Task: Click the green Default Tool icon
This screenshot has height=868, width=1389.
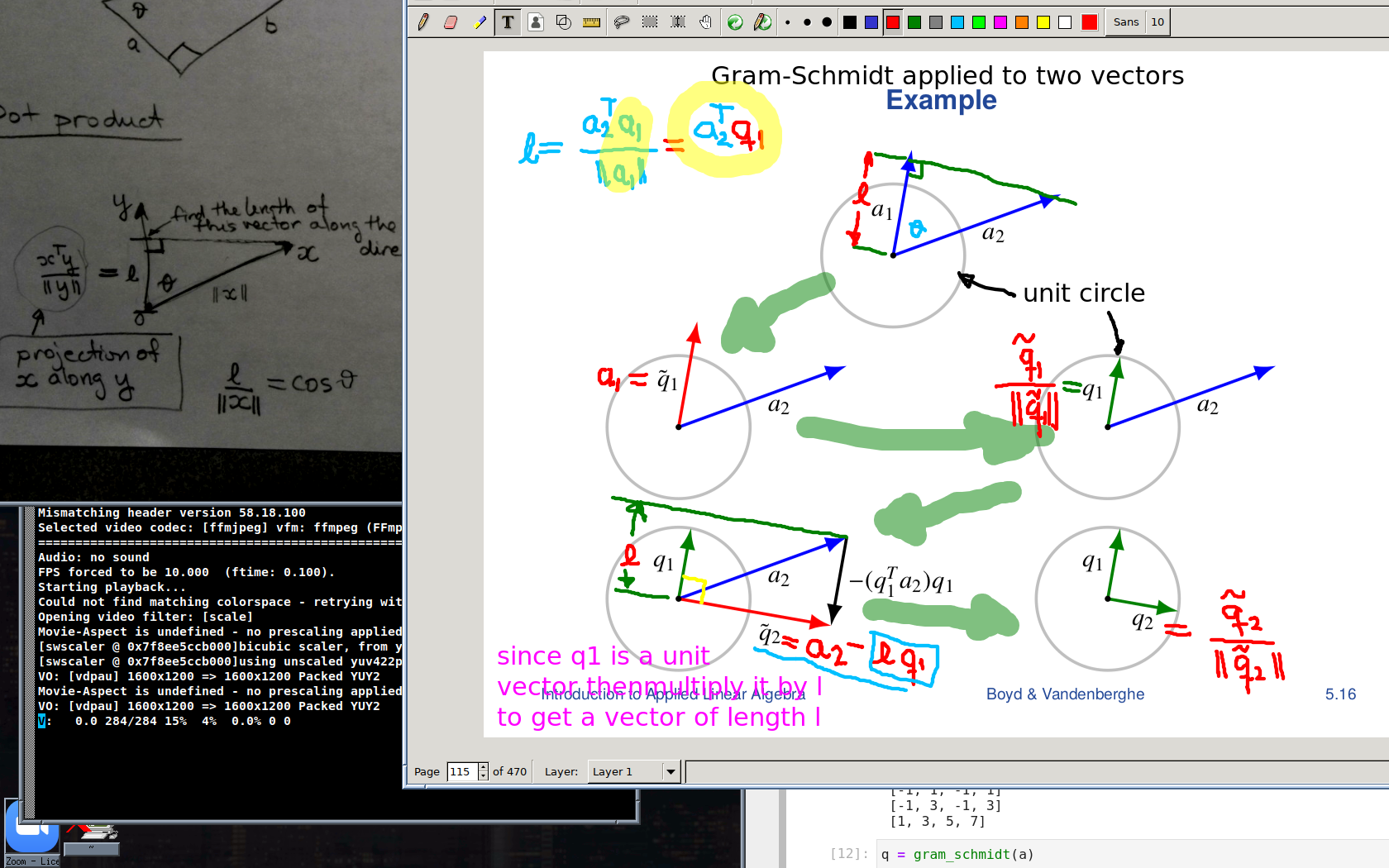Action: point(735,22)
